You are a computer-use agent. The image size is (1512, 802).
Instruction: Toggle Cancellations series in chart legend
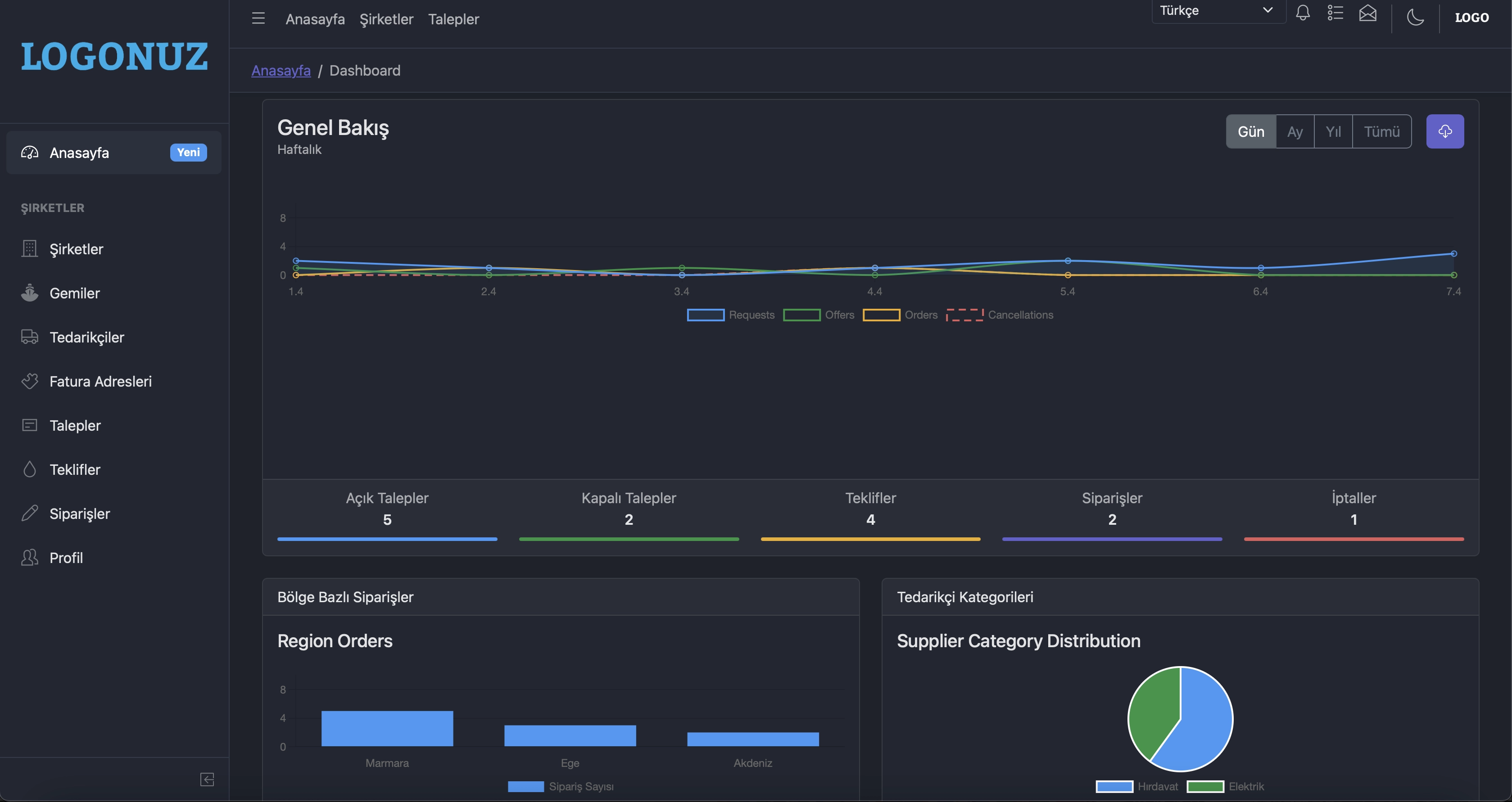(x=1000, y=315)
